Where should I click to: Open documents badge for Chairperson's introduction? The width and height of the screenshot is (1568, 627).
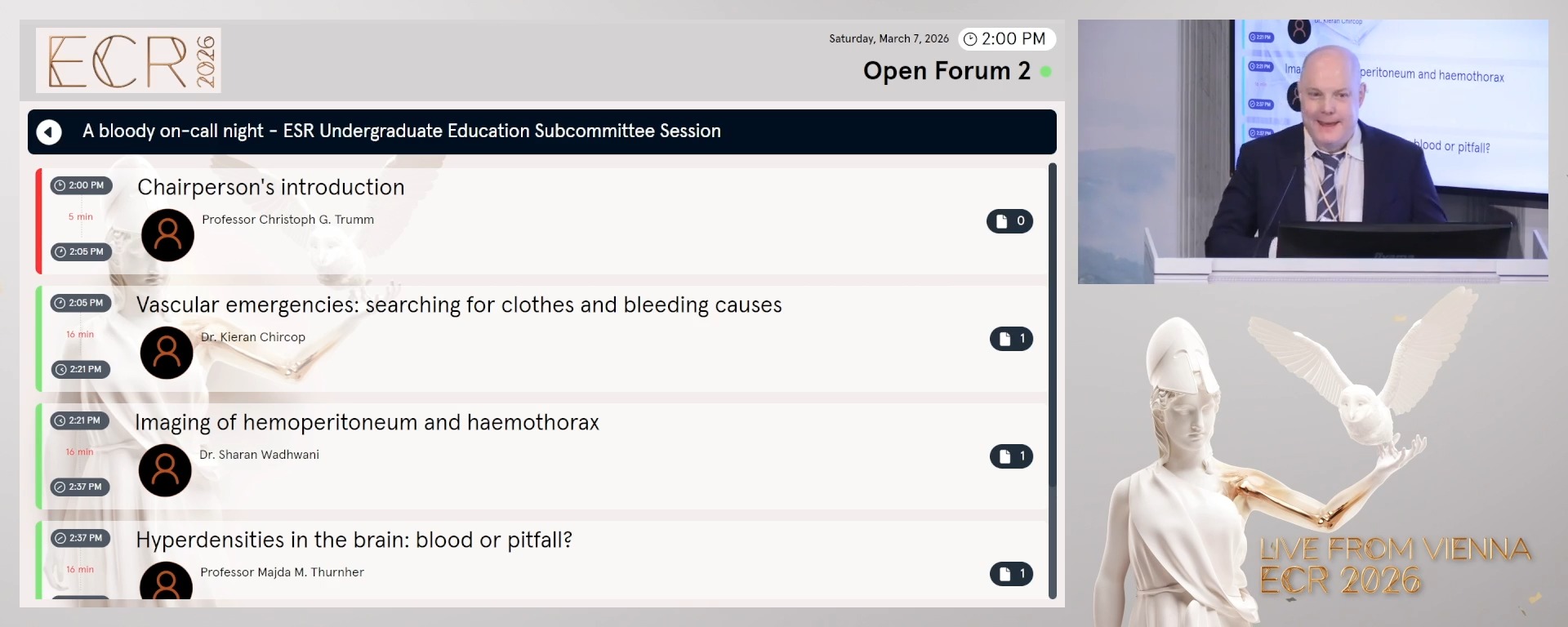tap(1009, 221)
